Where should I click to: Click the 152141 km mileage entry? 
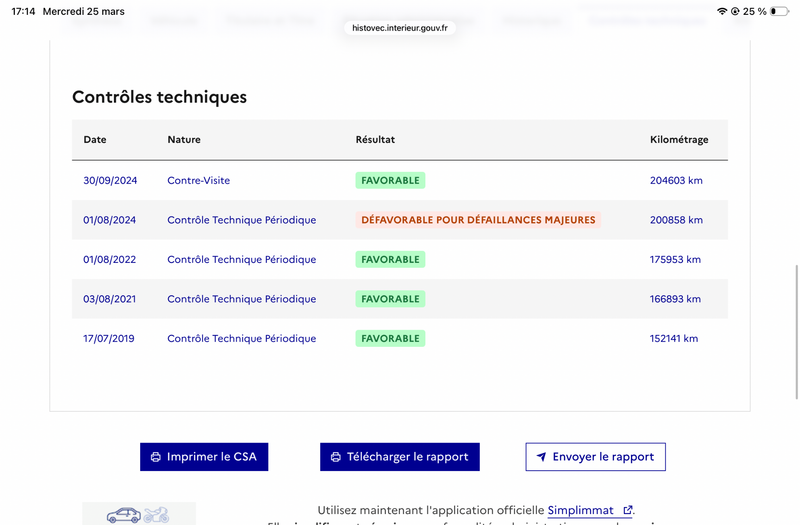[674, 339]
